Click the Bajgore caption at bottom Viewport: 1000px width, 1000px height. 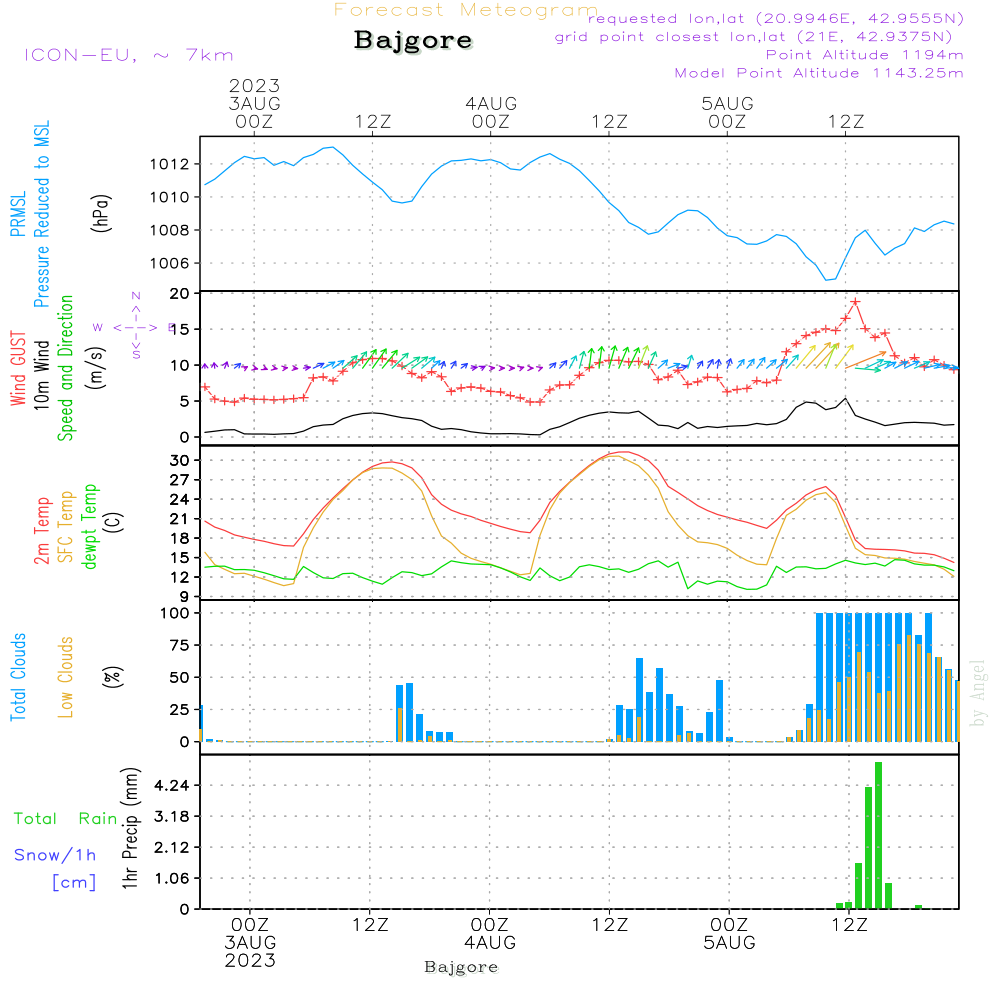point(461,967)
